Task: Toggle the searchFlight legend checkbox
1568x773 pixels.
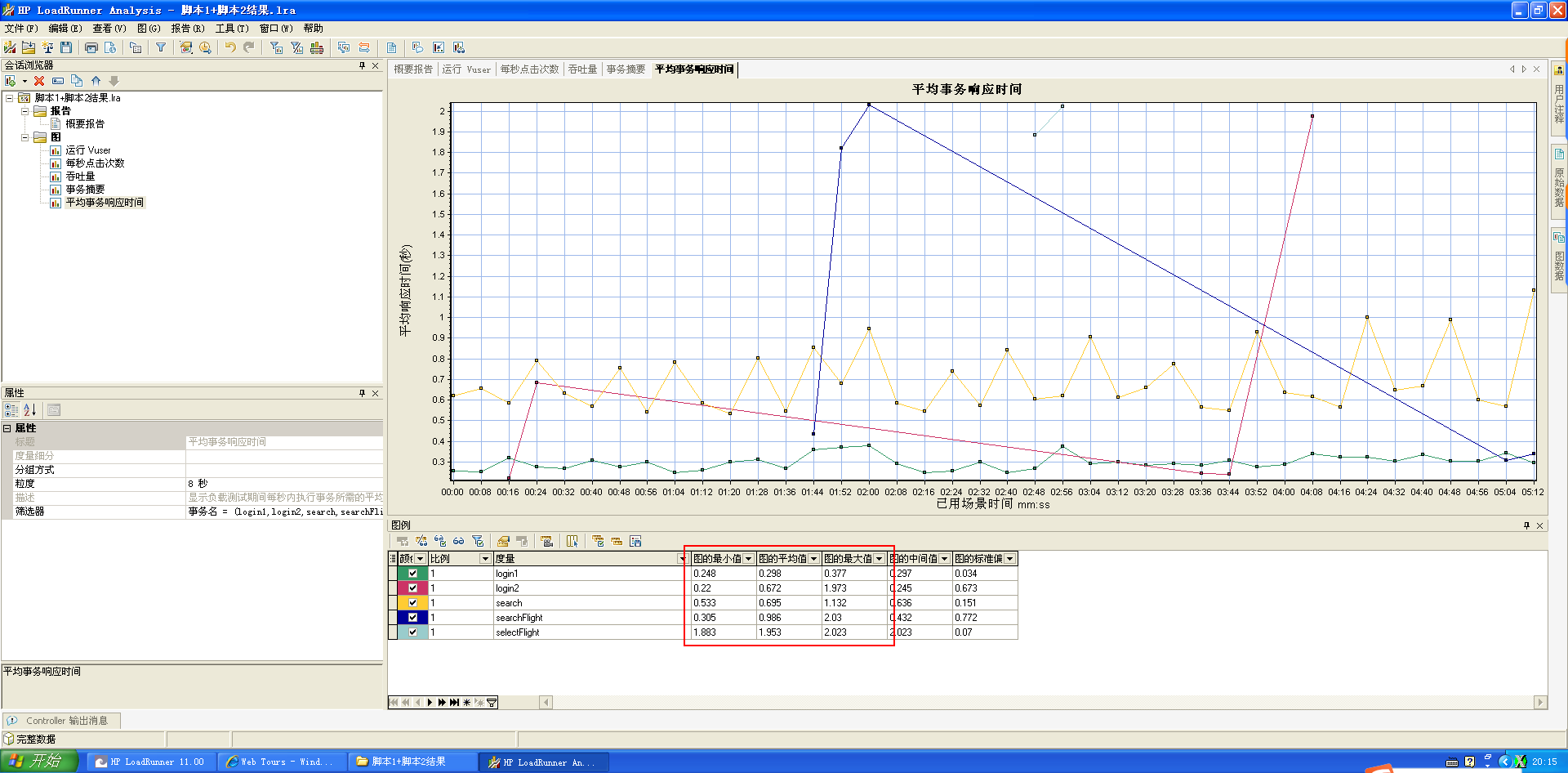Action: pos(412,618)
